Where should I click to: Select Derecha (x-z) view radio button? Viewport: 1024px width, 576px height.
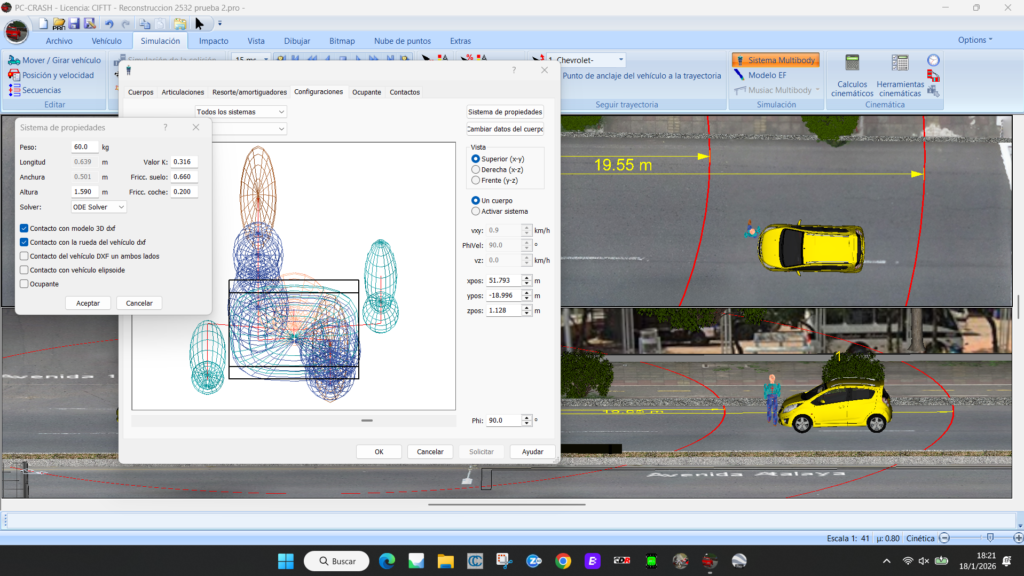(x=475, y=170)
